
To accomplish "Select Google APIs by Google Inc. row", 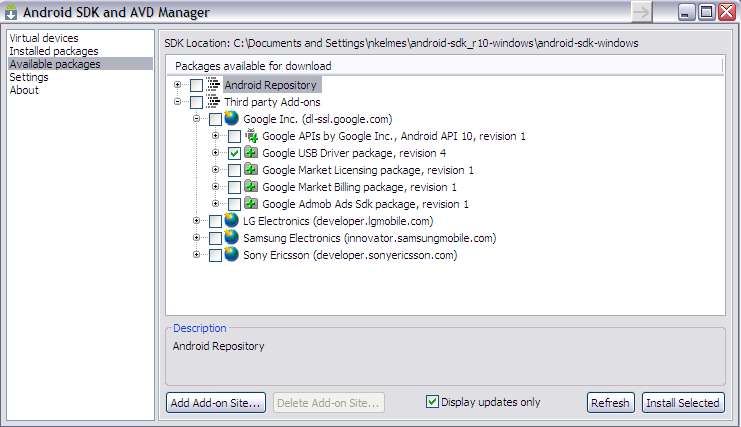I will (394, 136).
